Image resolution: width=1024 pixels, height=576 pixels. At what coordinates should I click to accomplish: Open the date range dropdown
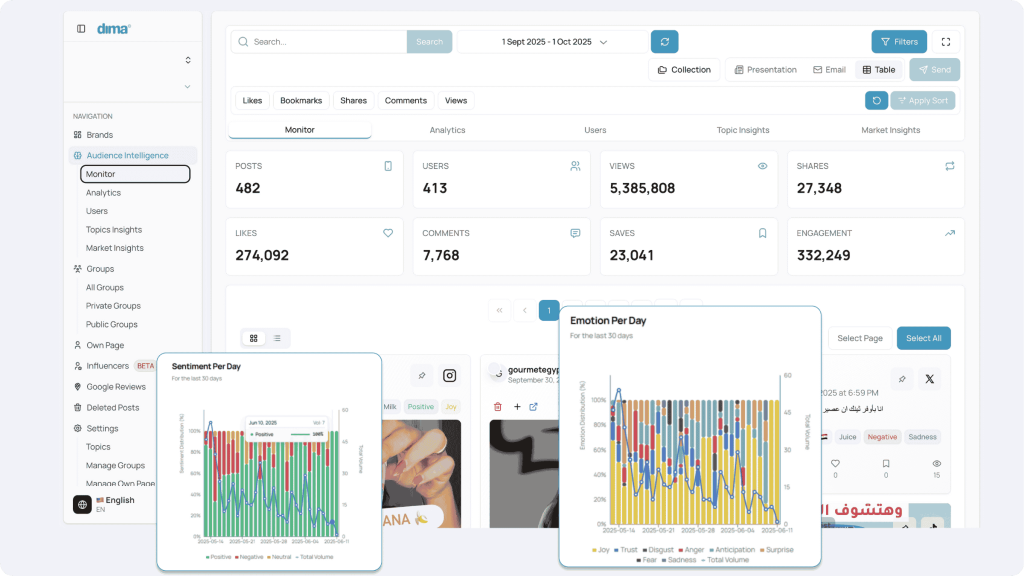click(x=554, y=42)
